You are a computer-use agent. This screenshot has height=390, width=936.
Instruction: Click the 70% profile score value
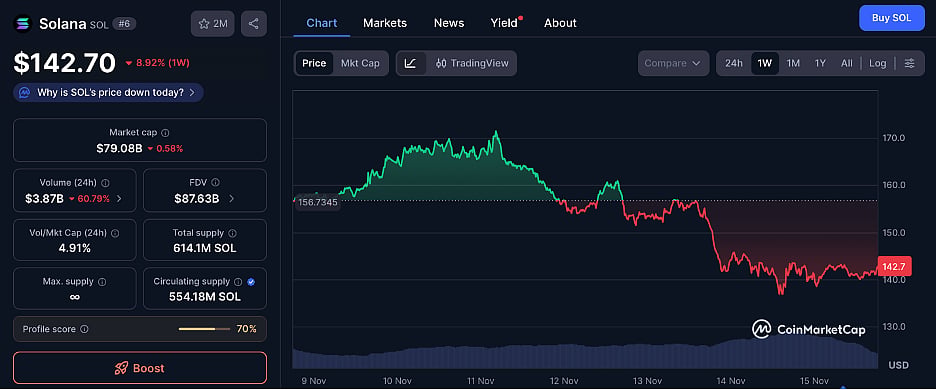[x=246, y=329]
